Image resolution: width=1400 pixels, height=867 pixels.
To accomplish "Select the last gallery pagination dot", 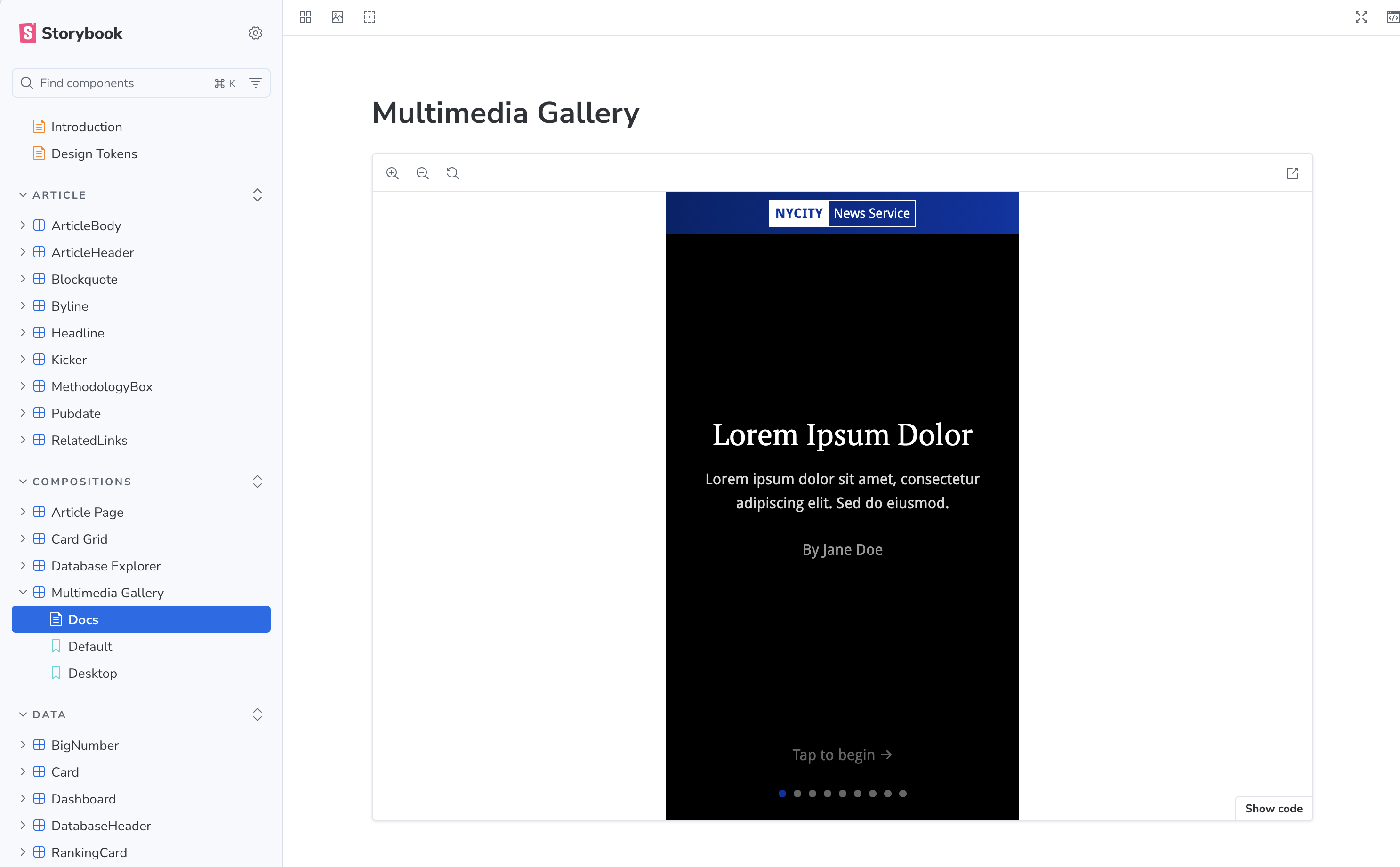I will pos(903,794).
